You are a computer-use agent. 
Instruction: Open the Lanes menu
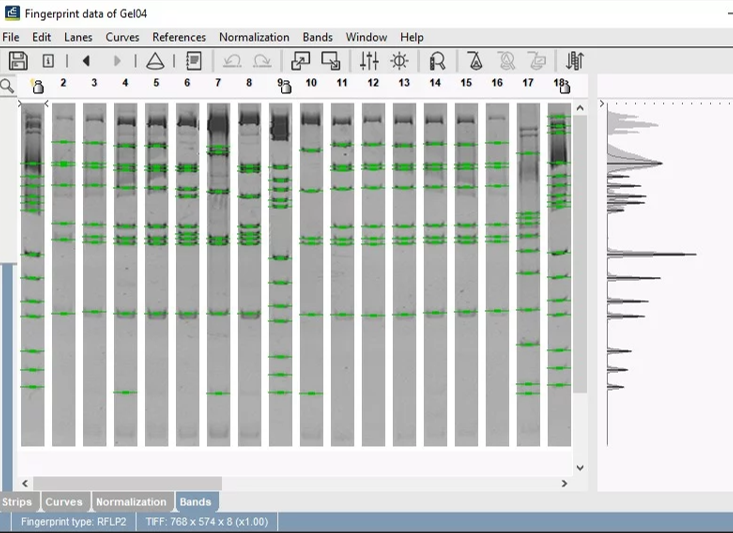tap(78, 37)
